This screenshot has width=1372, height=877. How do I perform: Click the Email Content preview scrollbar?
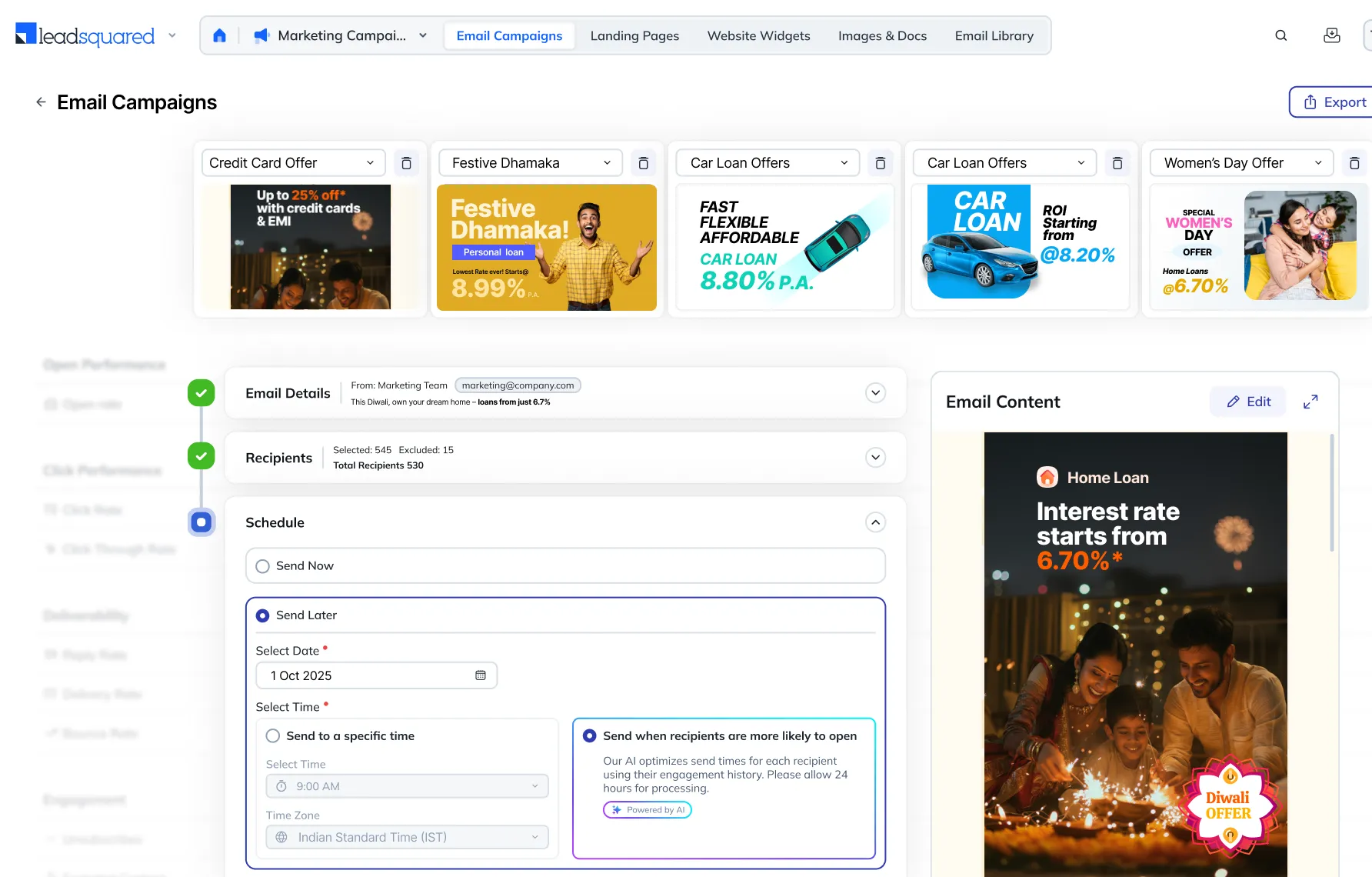(1331, 492)
